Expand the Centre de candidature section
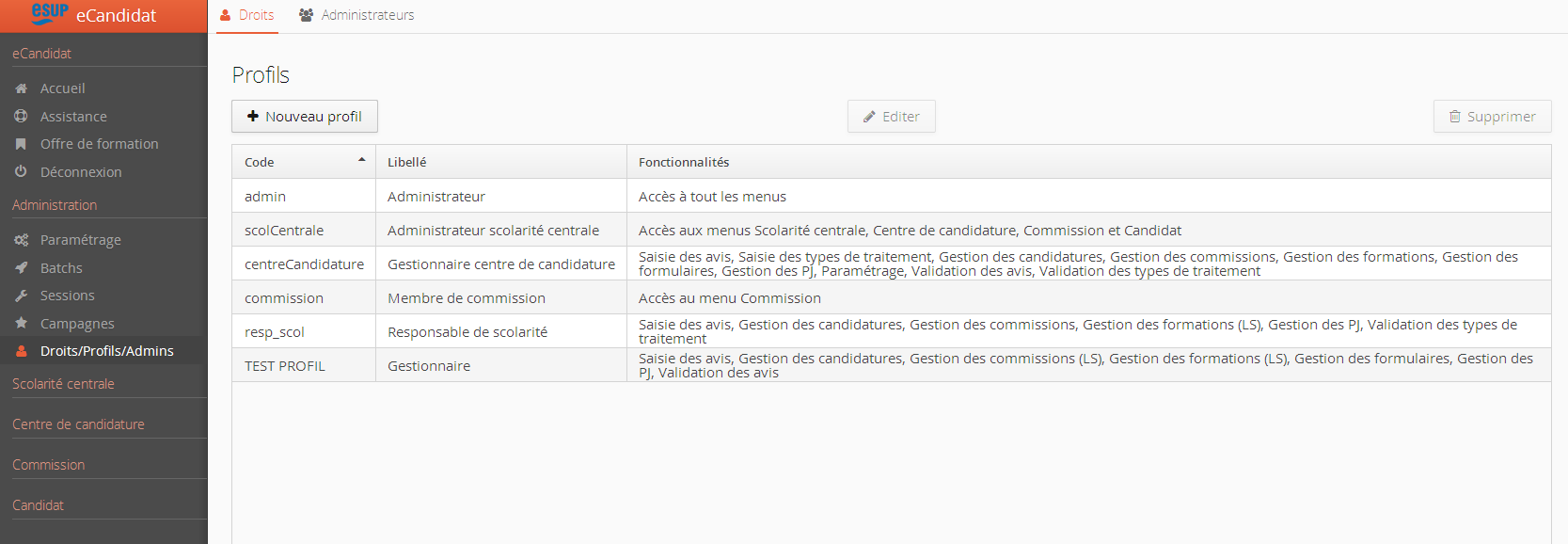The width and height of the screenshot is (1568, 544). (78, 424)
